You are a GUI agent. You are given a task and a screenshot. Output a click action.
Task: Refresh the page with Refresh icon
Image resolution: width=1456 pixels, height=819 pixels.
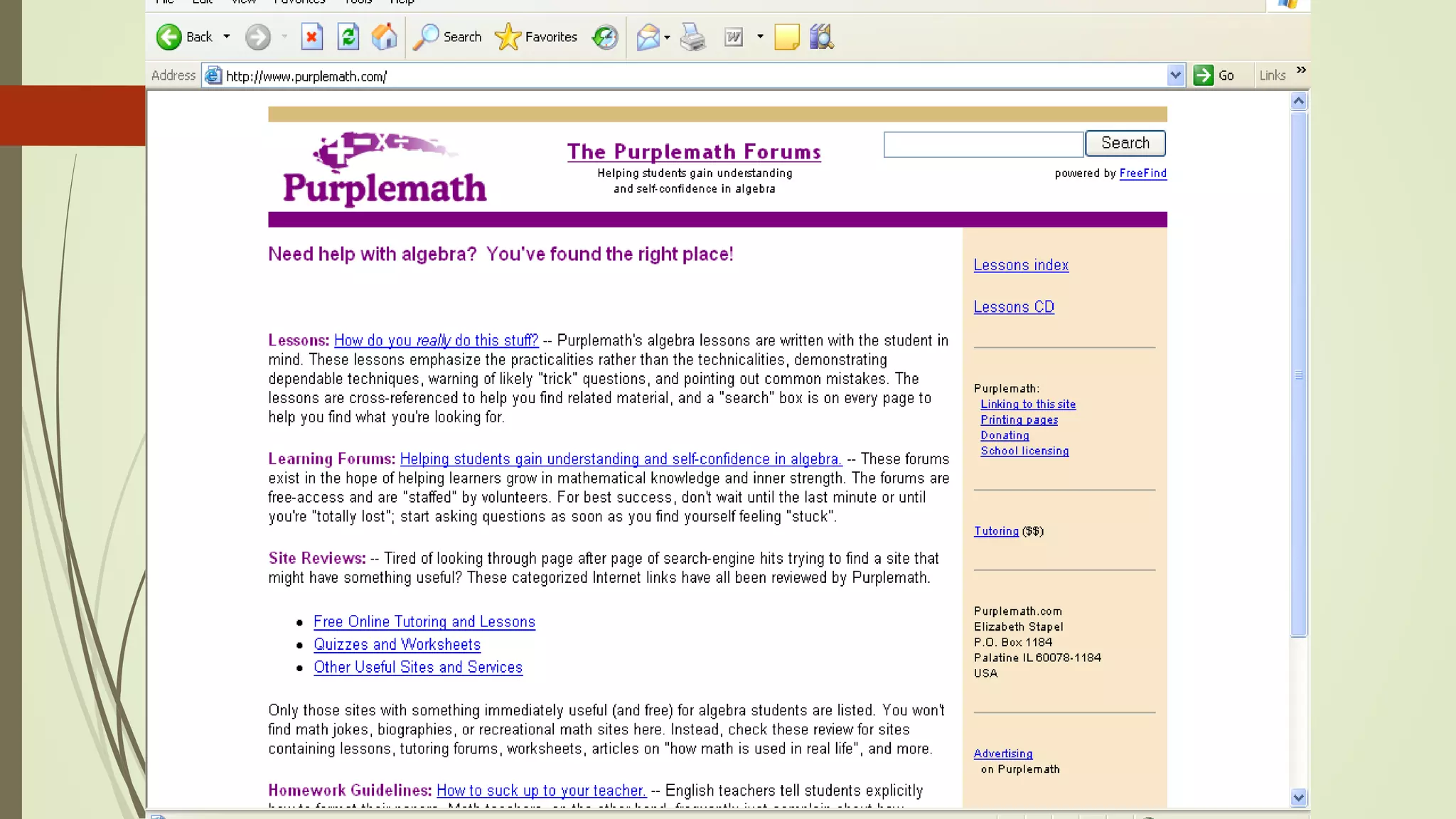pyautogui.click(x=348, y=37)
